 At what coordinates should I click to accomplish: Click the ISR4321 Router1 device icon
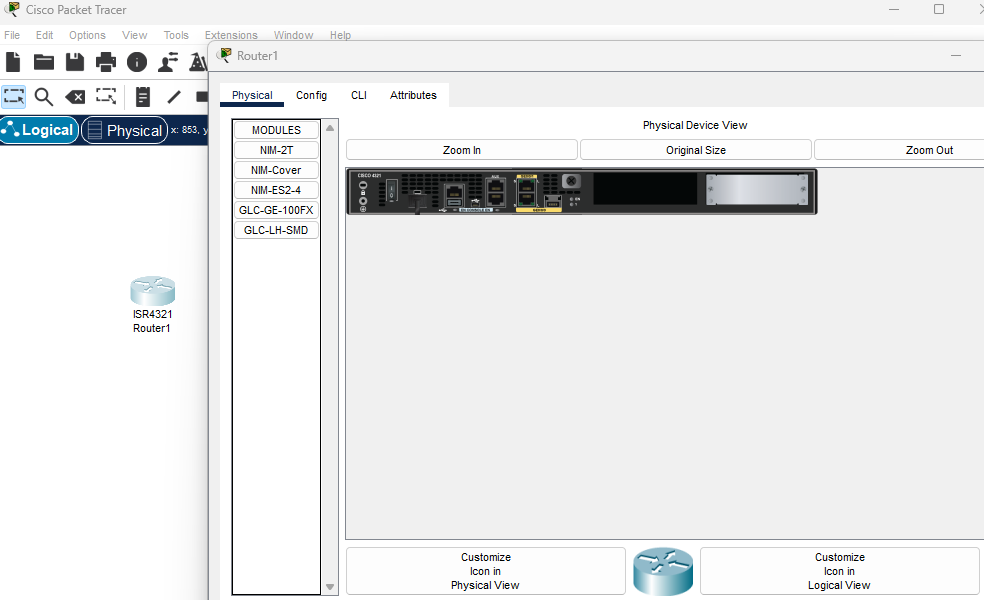(152, 291)
